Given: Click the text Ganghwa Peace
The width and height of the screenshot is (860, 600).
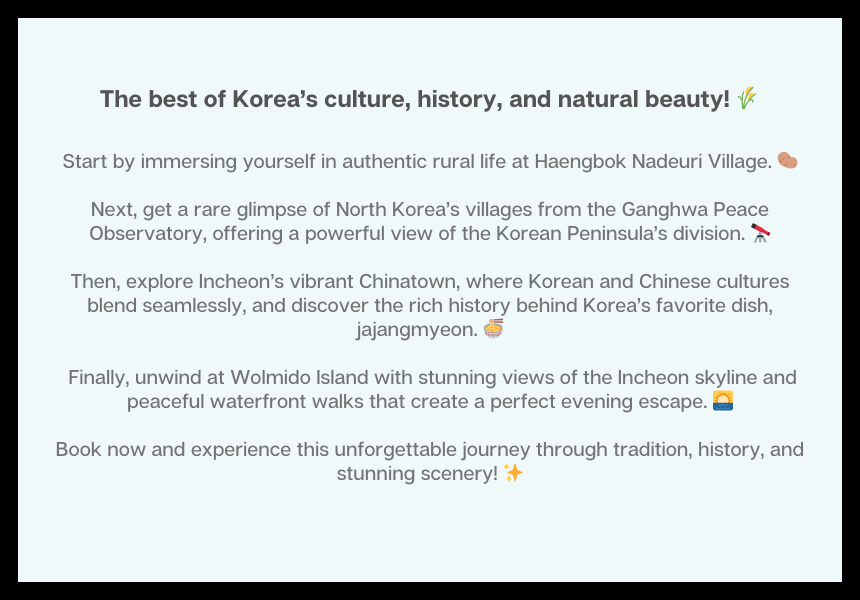Looking at the screenshot, I should 695,210.
